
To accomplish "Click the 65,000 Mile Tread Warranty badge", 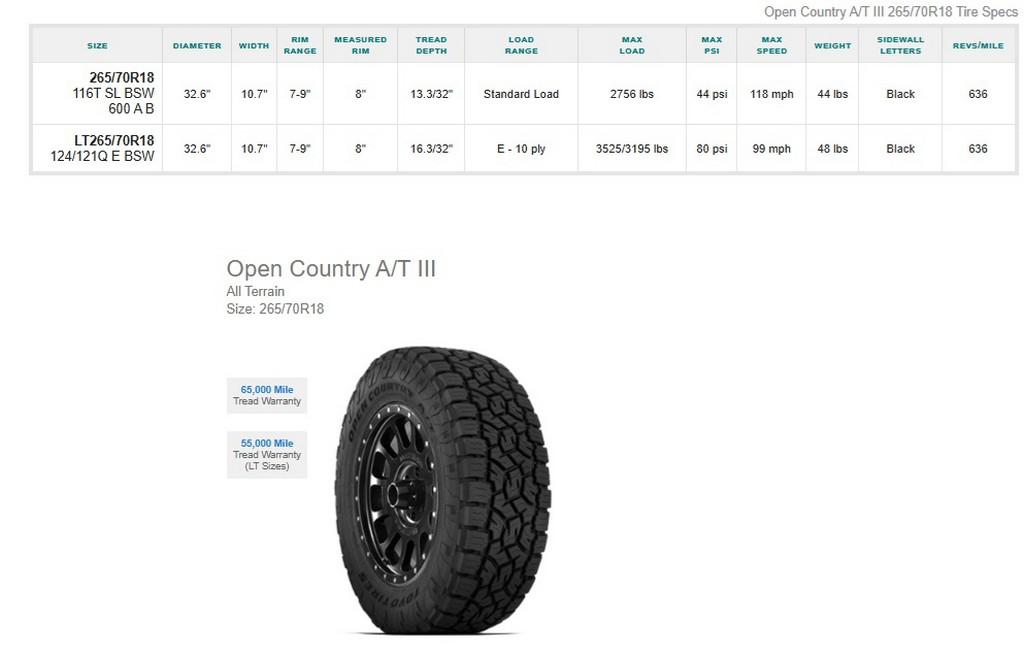I will click(x=267, y=395).
